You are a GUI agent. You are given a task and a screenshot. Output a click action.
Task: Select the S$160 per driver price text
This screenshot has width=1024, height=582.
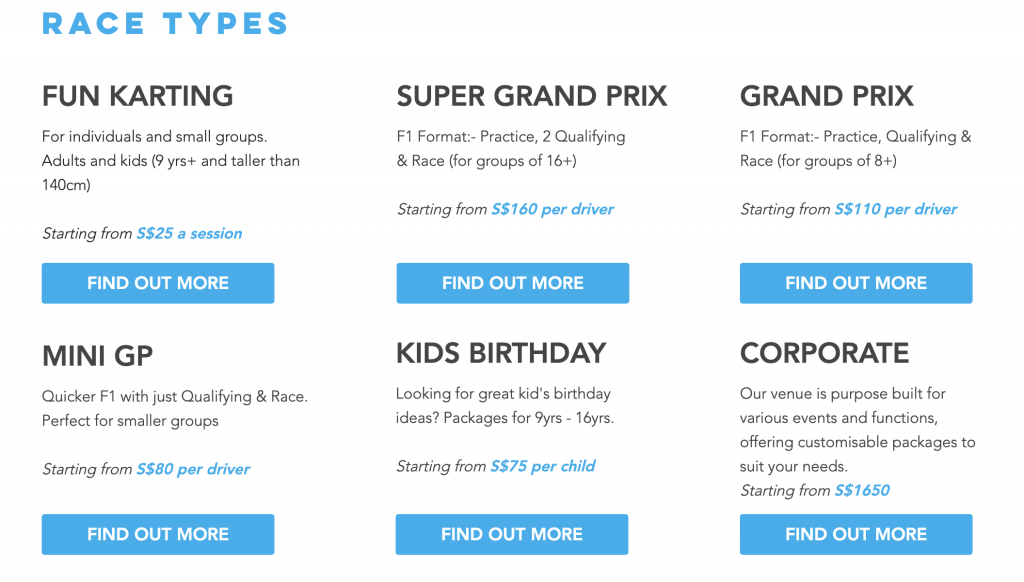pos(552,209)
